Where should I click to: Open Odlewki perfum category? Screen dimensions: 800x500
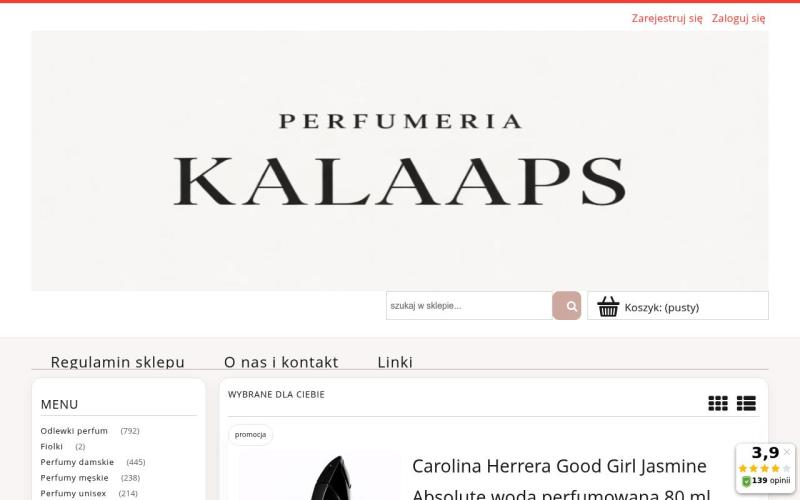[74, 431]
